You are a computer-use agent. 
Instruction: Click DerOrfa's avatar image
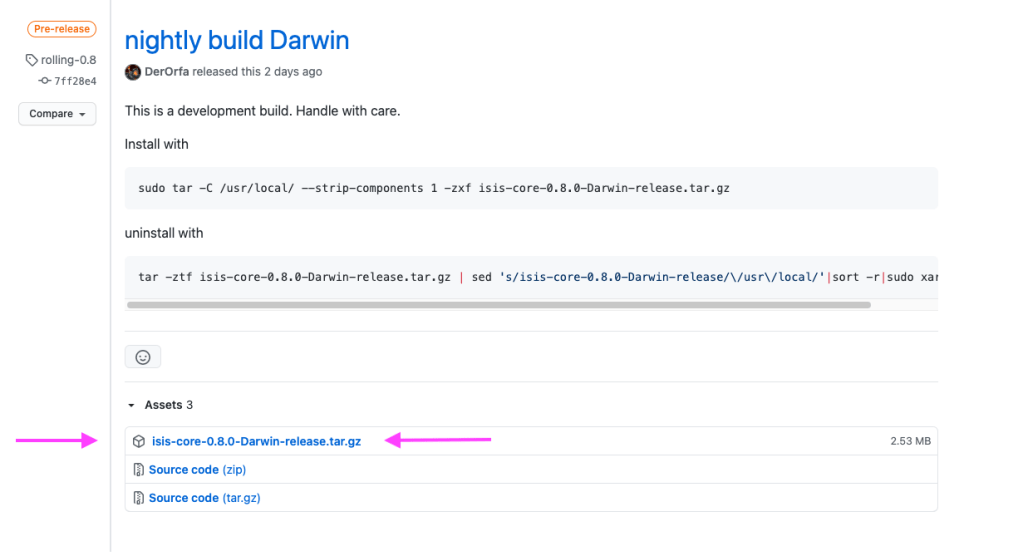coord(133,72)
